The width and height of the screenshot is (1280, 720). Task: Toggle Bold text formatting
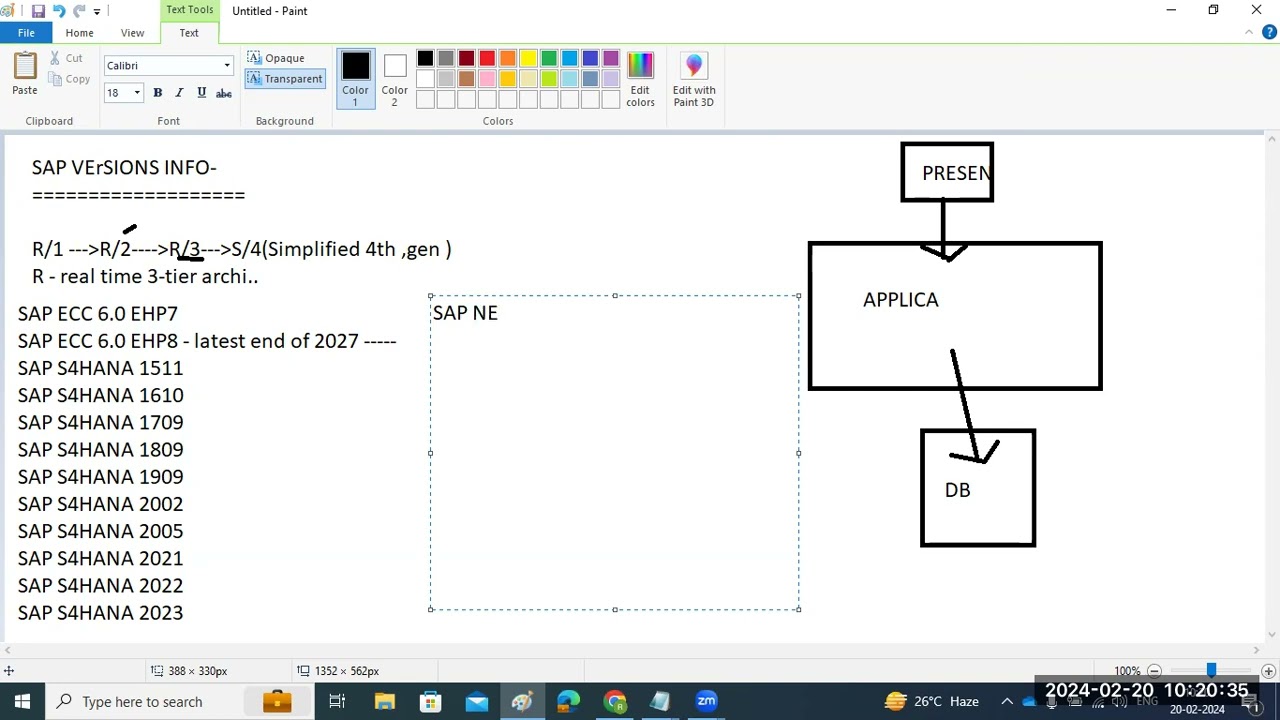click(157, 93)
